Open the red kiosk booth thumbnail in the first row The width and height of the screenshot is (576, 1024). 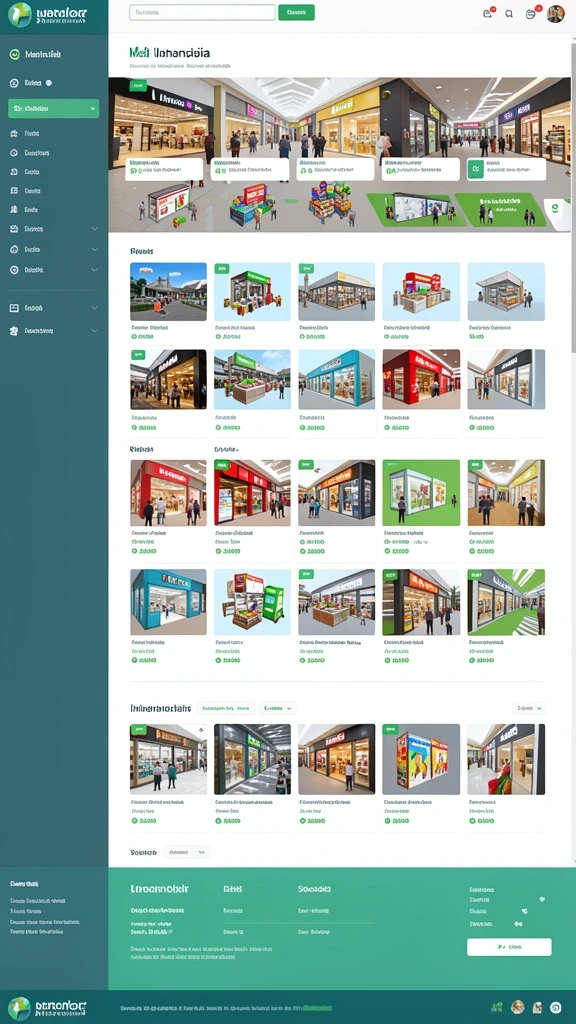(x=421, y=291)
